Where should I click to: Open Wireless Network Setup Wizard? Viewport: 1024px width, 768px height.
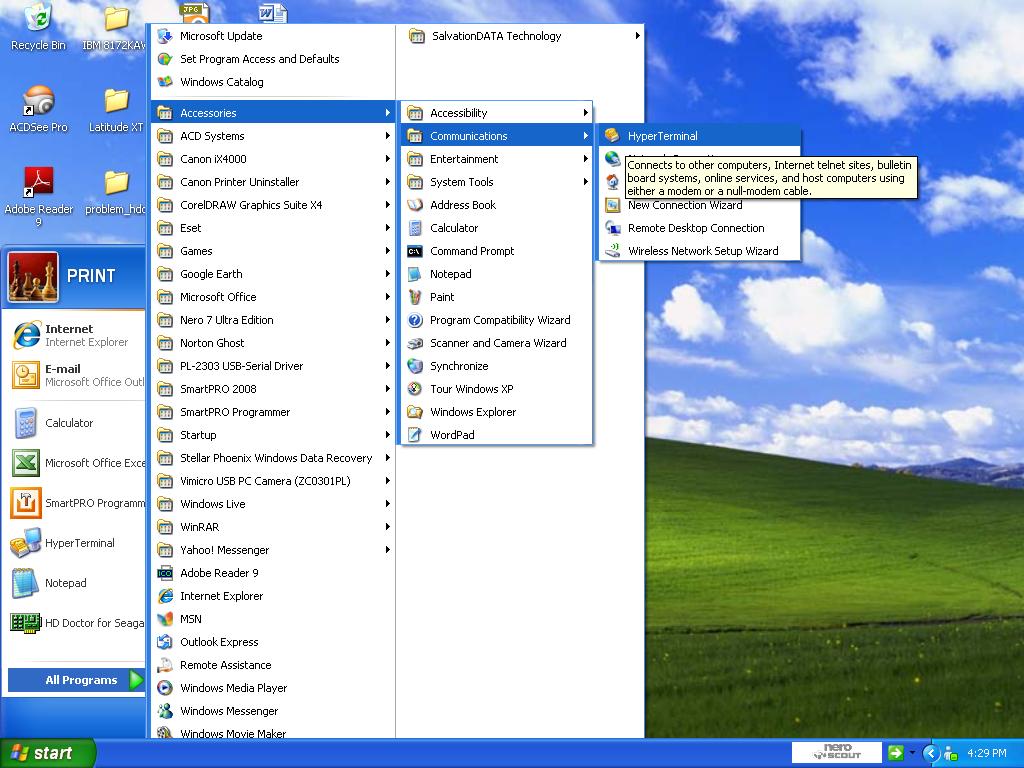[699, 251]
